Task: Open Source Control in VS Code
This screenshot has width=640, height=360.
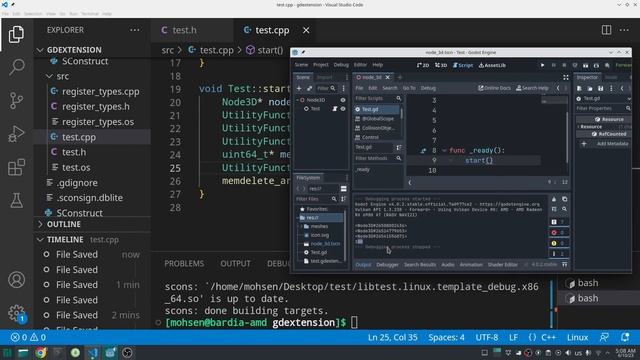Action: [x=16, y=100]
